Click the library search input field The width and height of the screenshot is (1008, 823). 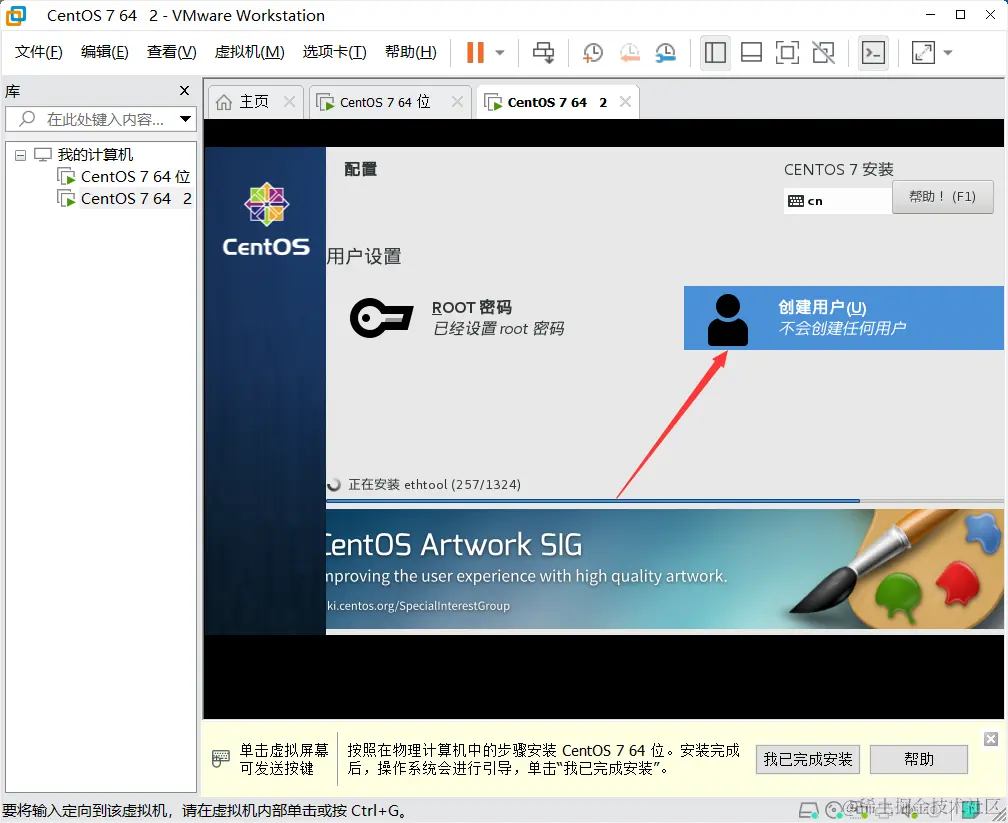(x=100, y=118)
